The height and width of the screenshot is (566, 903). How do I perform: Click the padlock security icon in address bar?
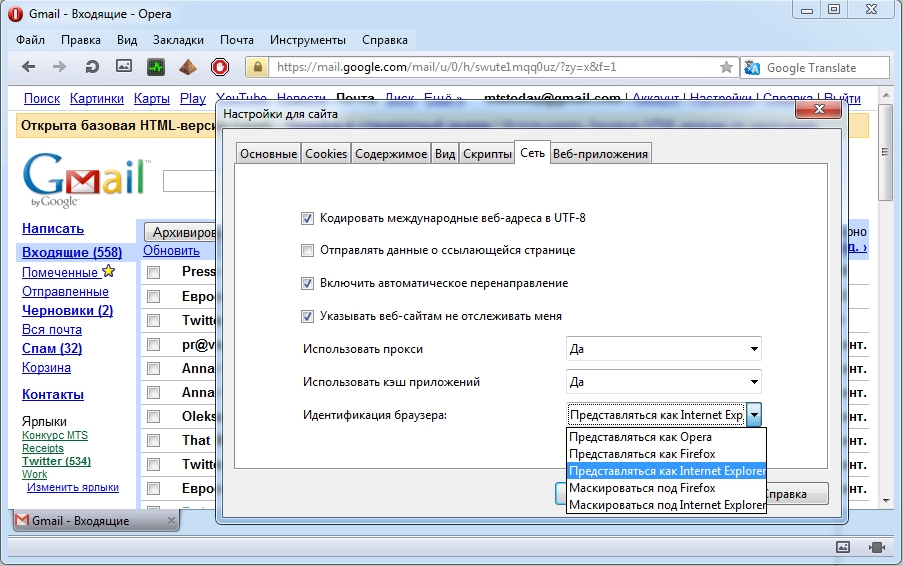pyautogui.click(x=258, y=68)
